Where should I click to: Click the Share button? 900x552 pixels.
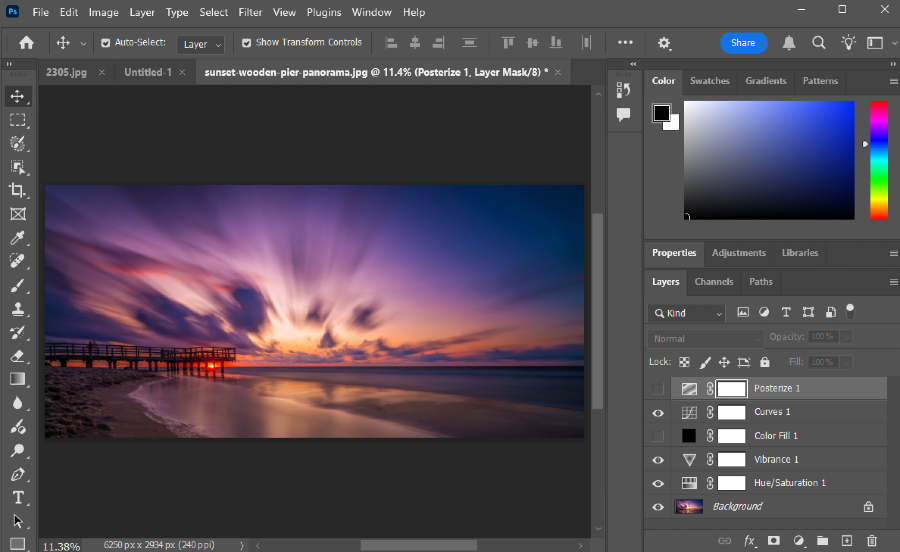(x=743, y=43)
